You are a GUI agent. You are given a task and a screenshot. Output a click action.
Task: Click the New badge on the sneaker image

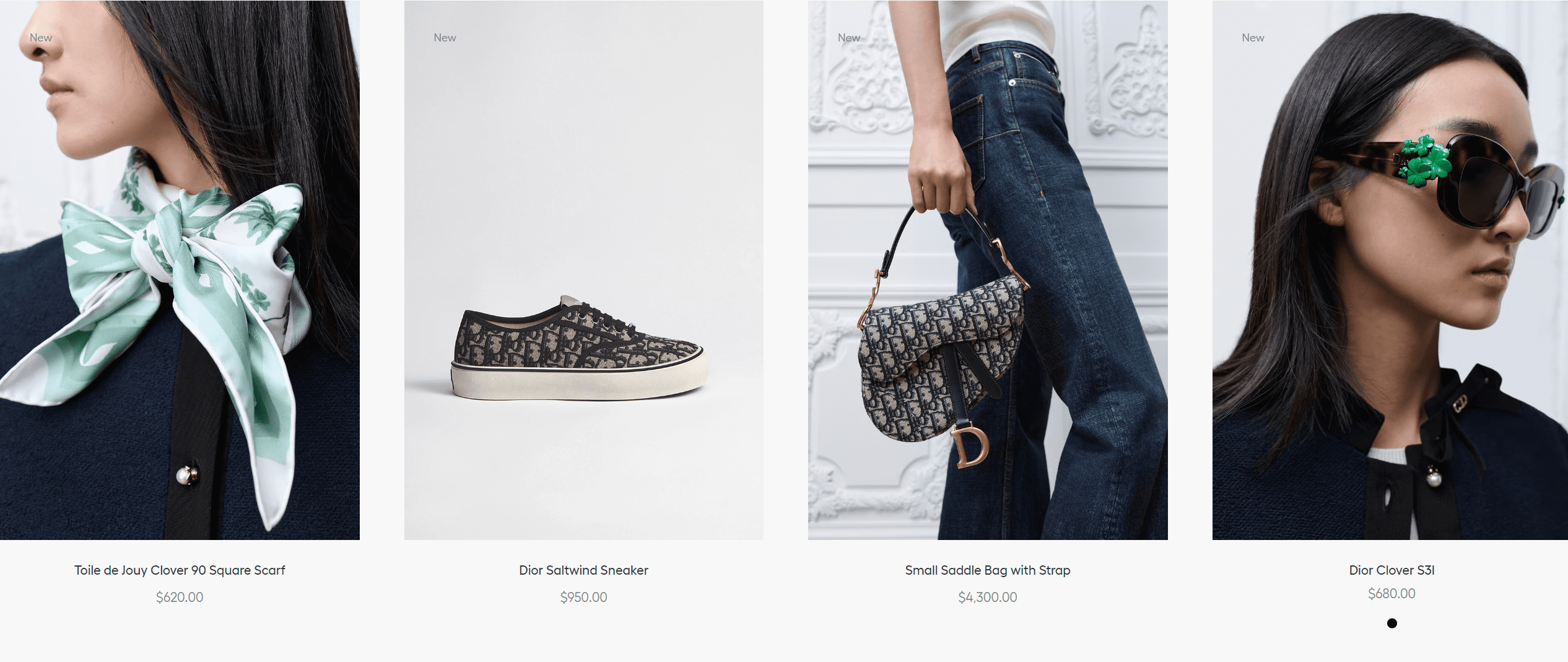coord(445,38)
